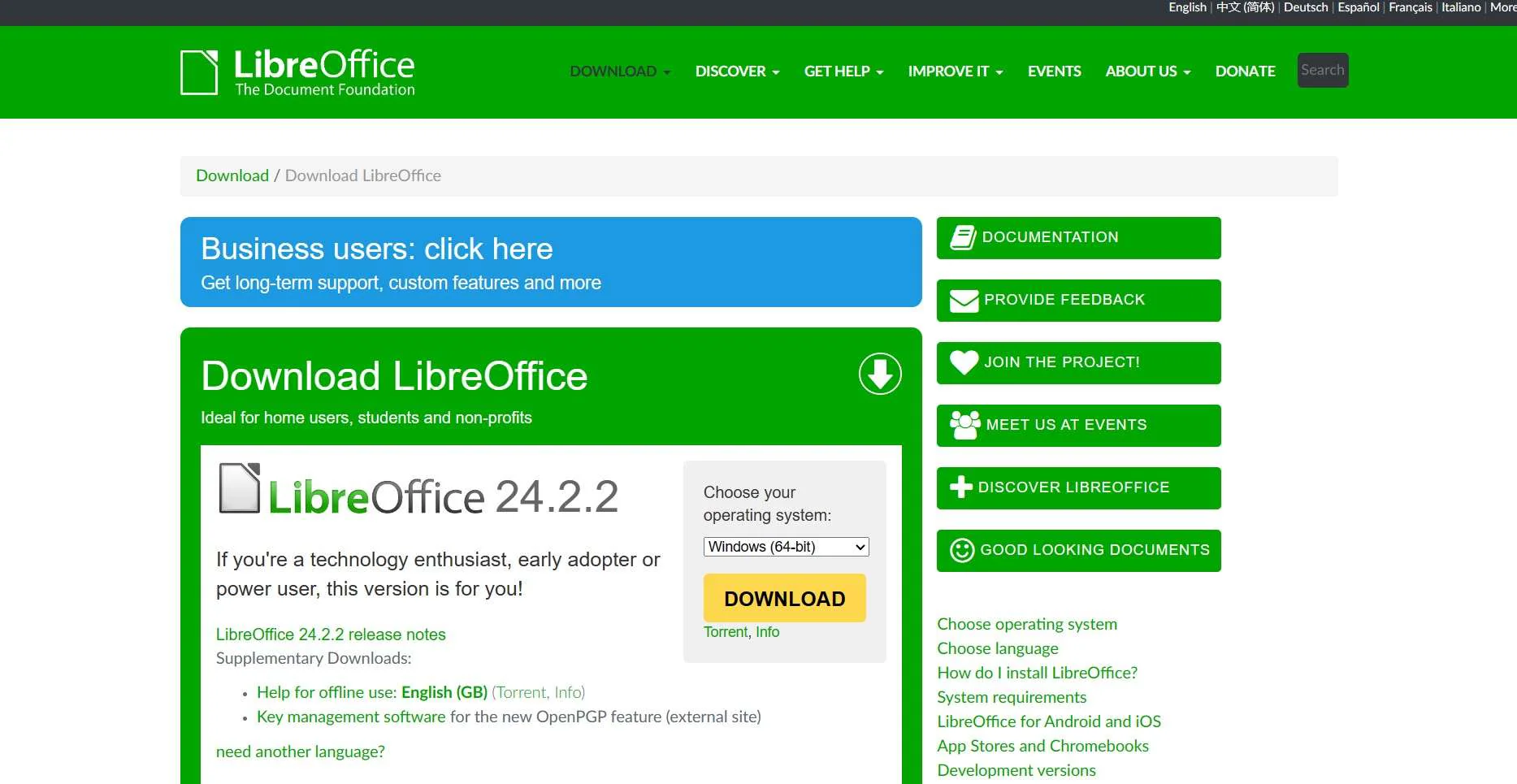Switch language to Français
1517x784 pixels.
point(1411,7)
